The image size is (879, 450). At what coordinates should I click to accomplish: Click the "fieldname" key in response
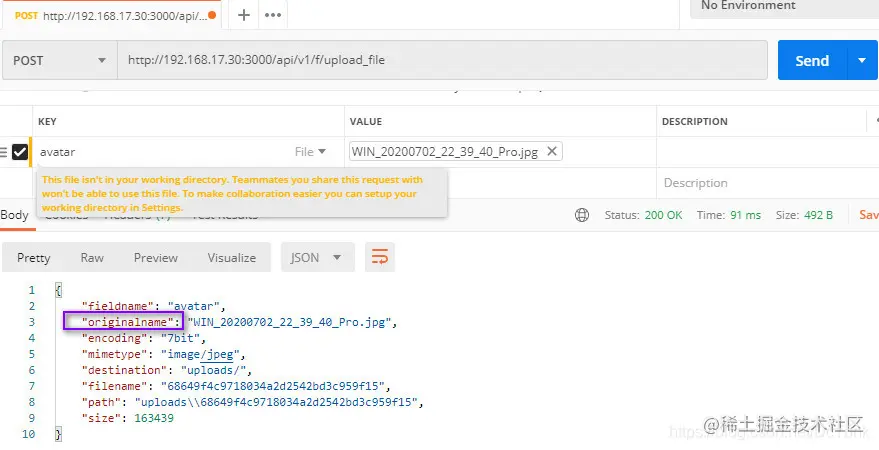[118, 306]
